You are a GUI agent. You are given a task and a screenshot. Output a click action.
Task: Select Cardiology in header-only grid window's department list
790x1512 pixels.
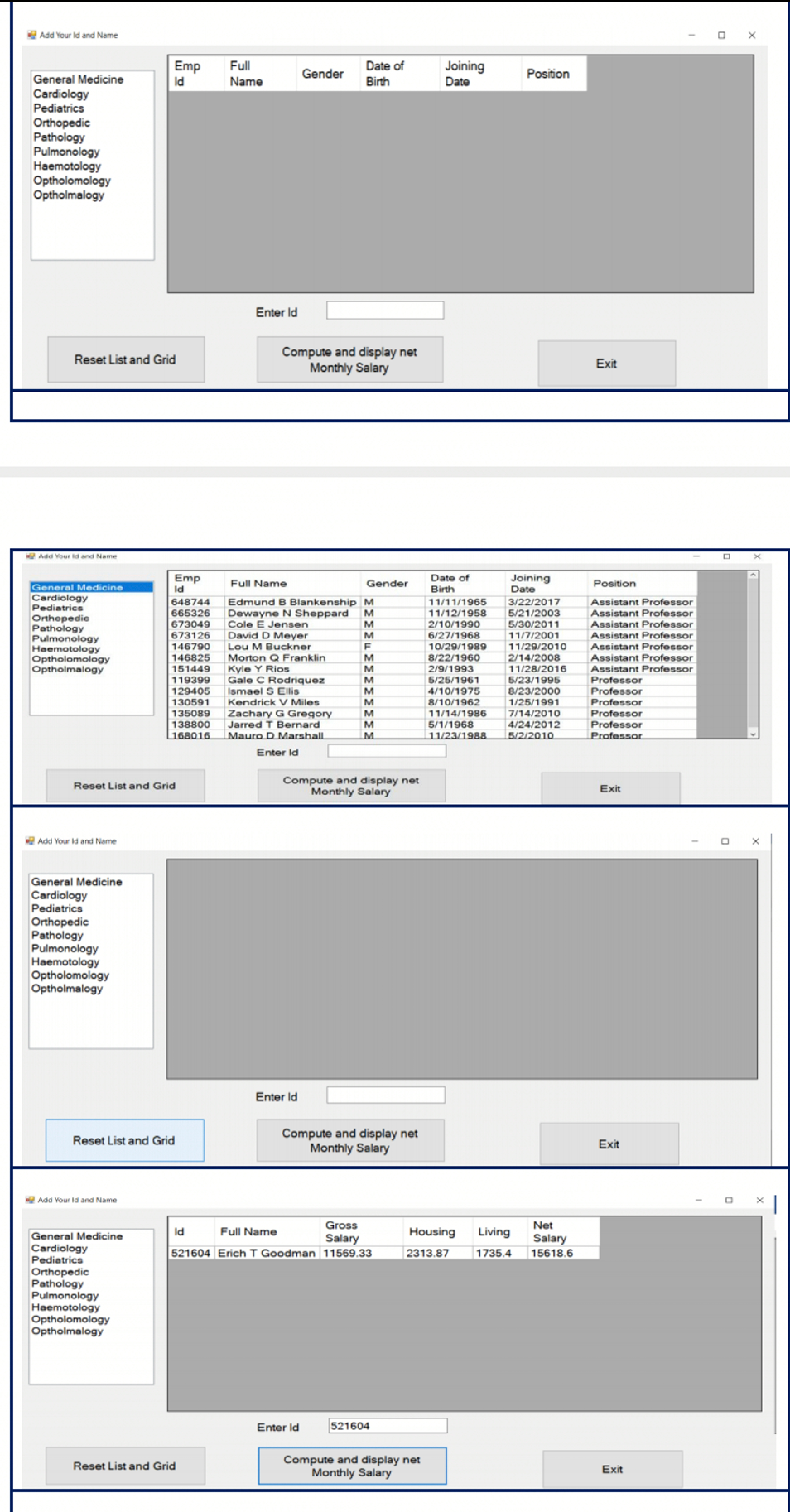(60, 94)
